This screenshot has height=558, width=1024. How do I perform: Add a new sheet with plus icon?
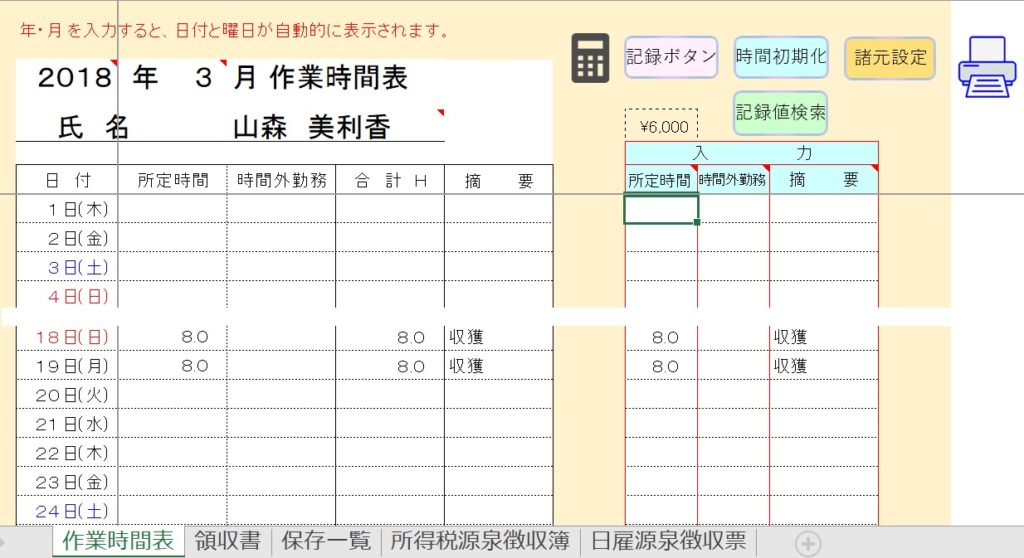[x=808, y=544]
